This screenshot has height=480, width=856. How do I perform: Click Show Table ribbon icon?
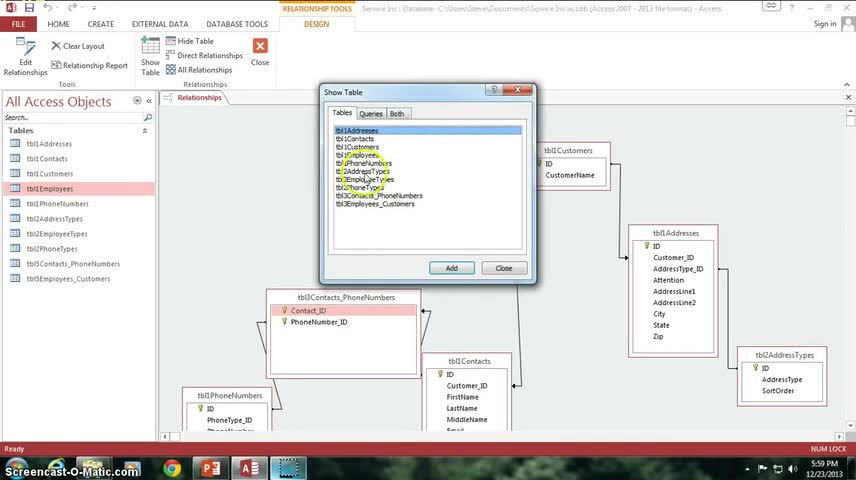[x=150, y=56]
